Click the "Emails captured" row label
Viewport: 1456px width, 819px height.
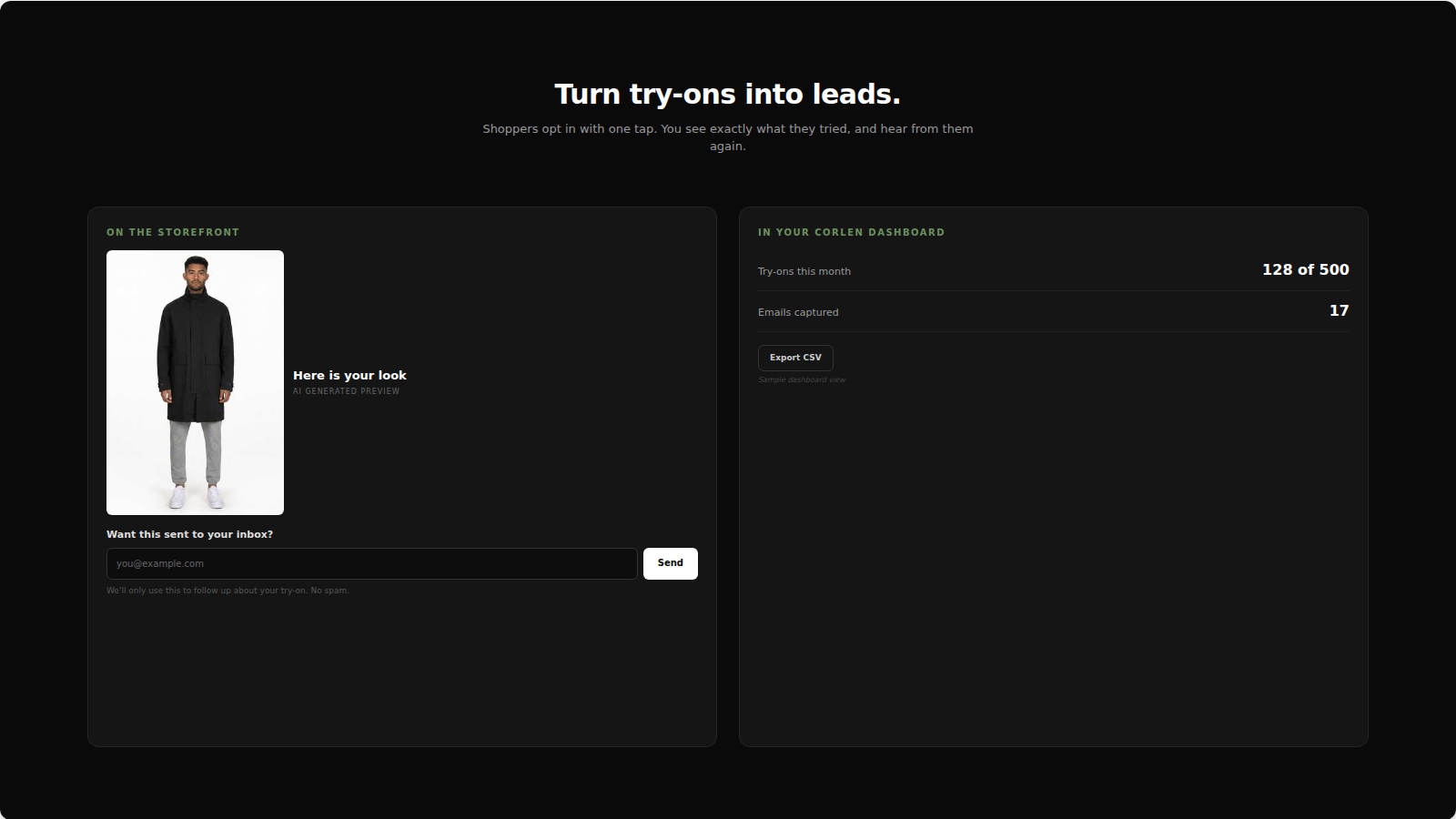click(798, 312)
